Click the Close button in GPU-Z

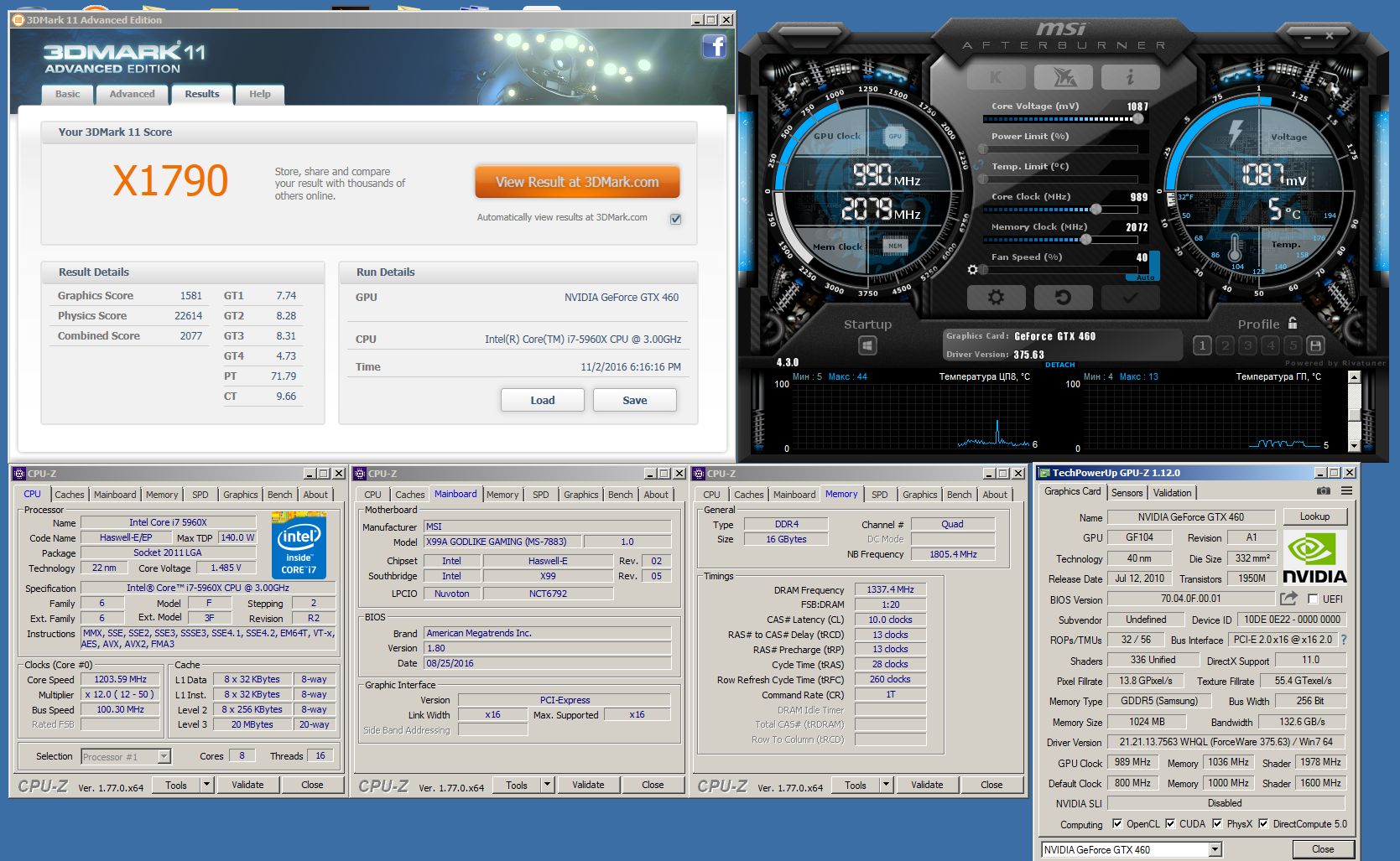click(x=1323, y=849)
